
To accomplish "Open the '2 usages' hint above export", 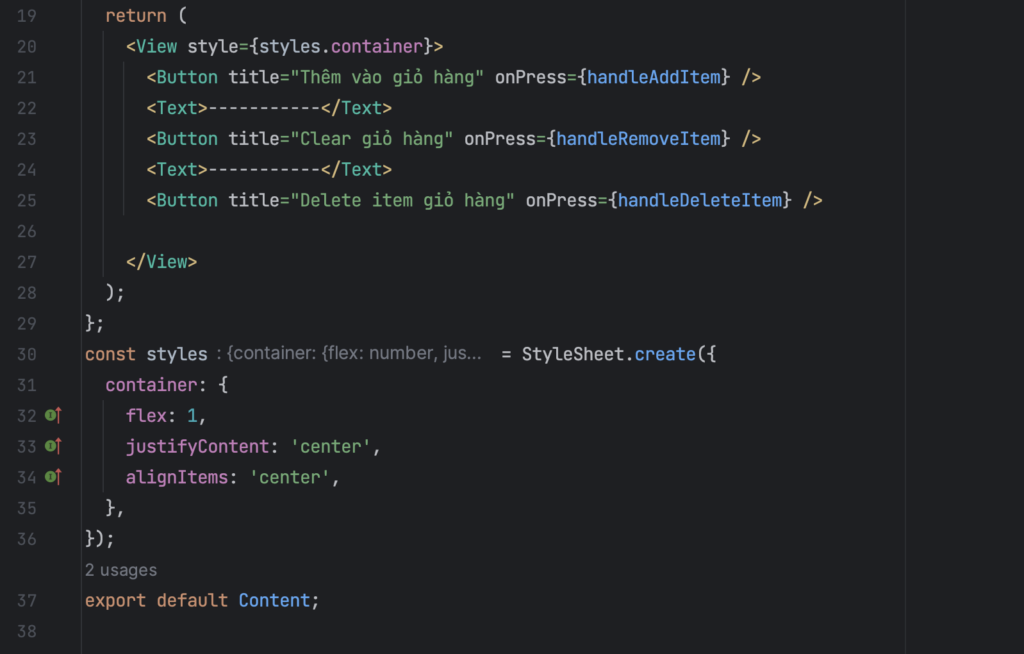I will click(121, 570).
